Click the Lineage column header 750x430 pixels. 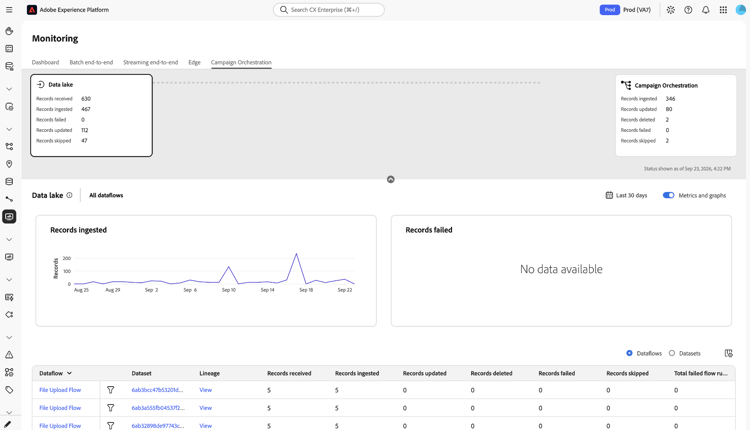click(x=210, y=373)
